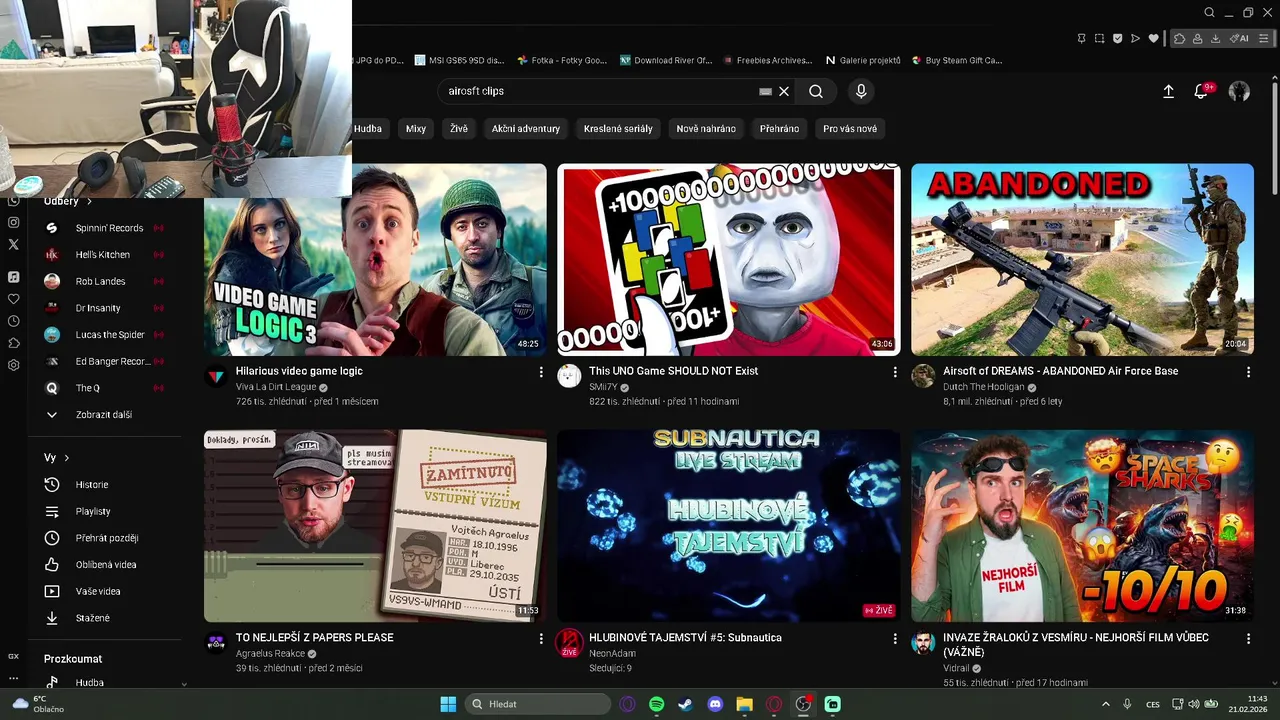Open browsing history clock icon in the sidebar

(14, 321)
